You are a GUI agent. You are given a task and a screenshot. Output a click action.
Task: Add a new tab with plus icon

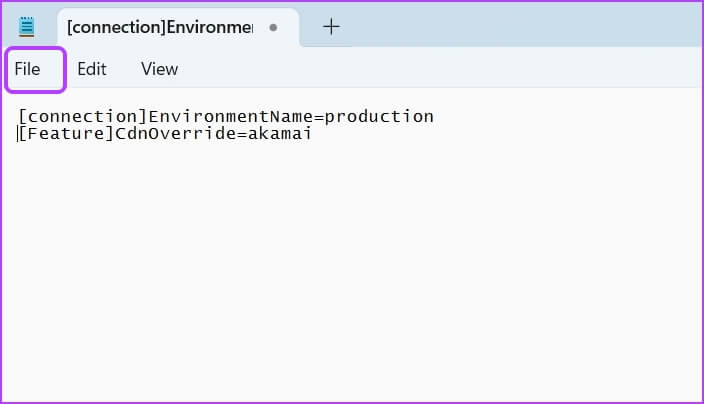(331, 27)
